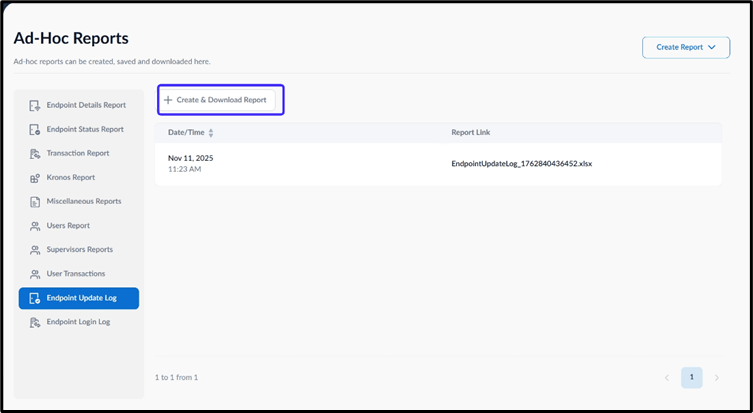Click the Users Report people icon
This screenshot has height=413, width=753.
(x=35, y=226)
